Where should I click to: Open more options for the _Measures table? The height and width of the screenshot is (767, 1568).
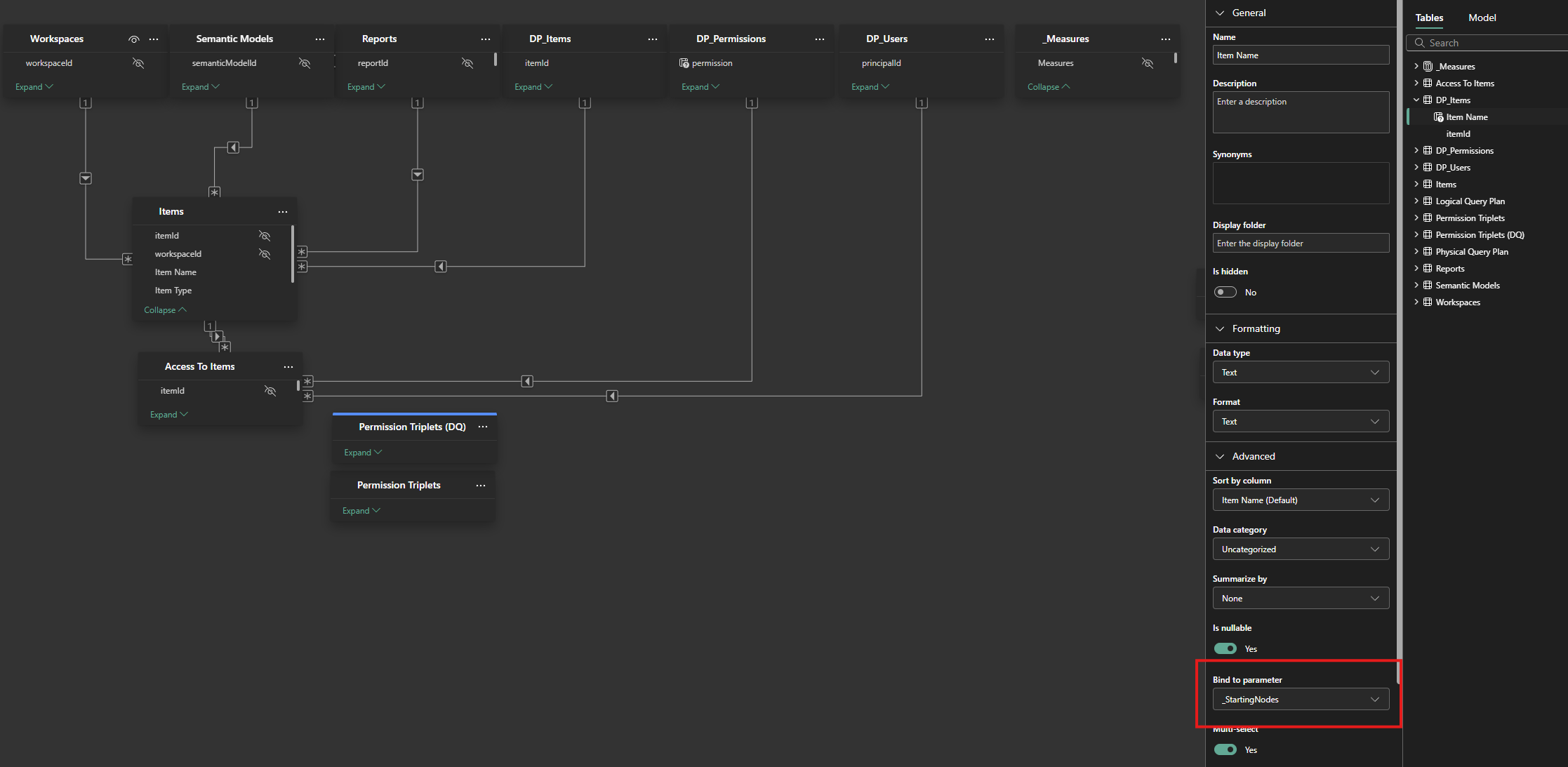(x=1166, y=39)
